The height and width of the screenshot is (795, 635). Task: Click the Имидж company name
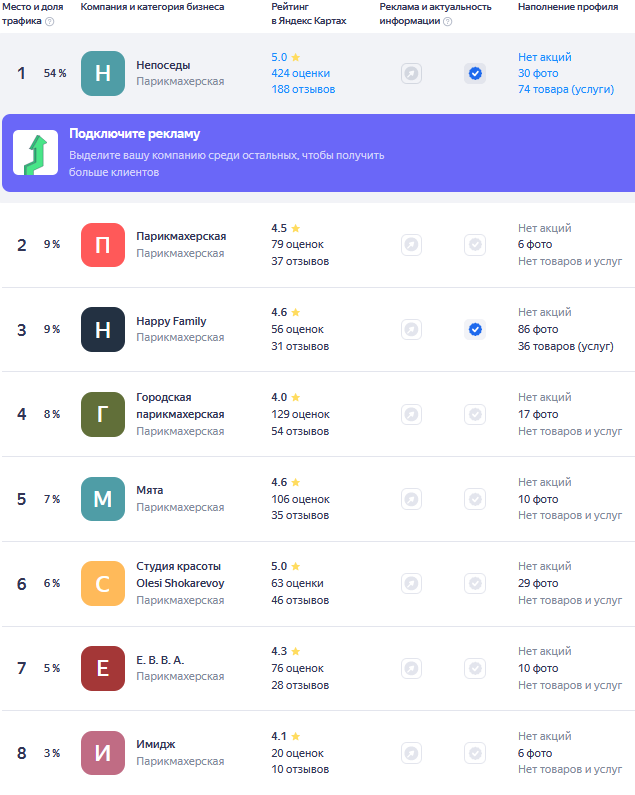[x=156, y=744]
